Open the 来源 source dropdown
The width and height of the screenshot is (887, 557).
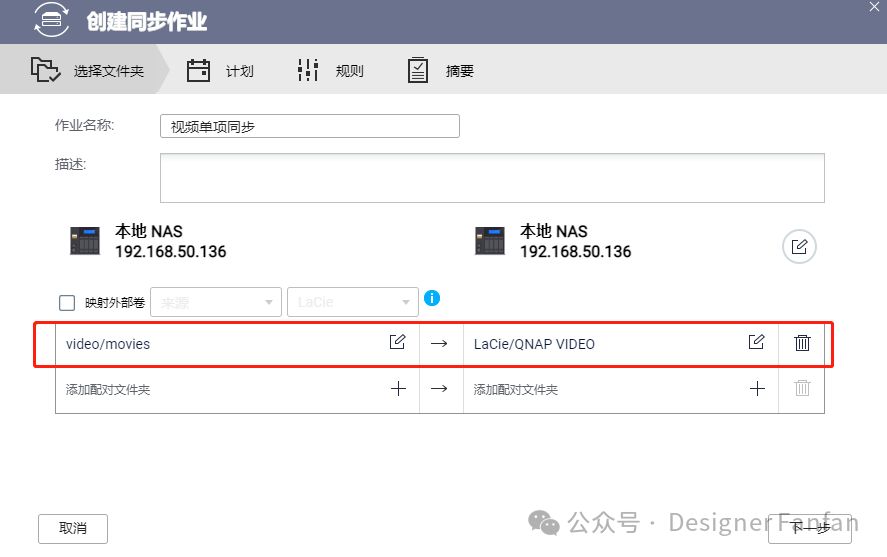tap(215, 302)
